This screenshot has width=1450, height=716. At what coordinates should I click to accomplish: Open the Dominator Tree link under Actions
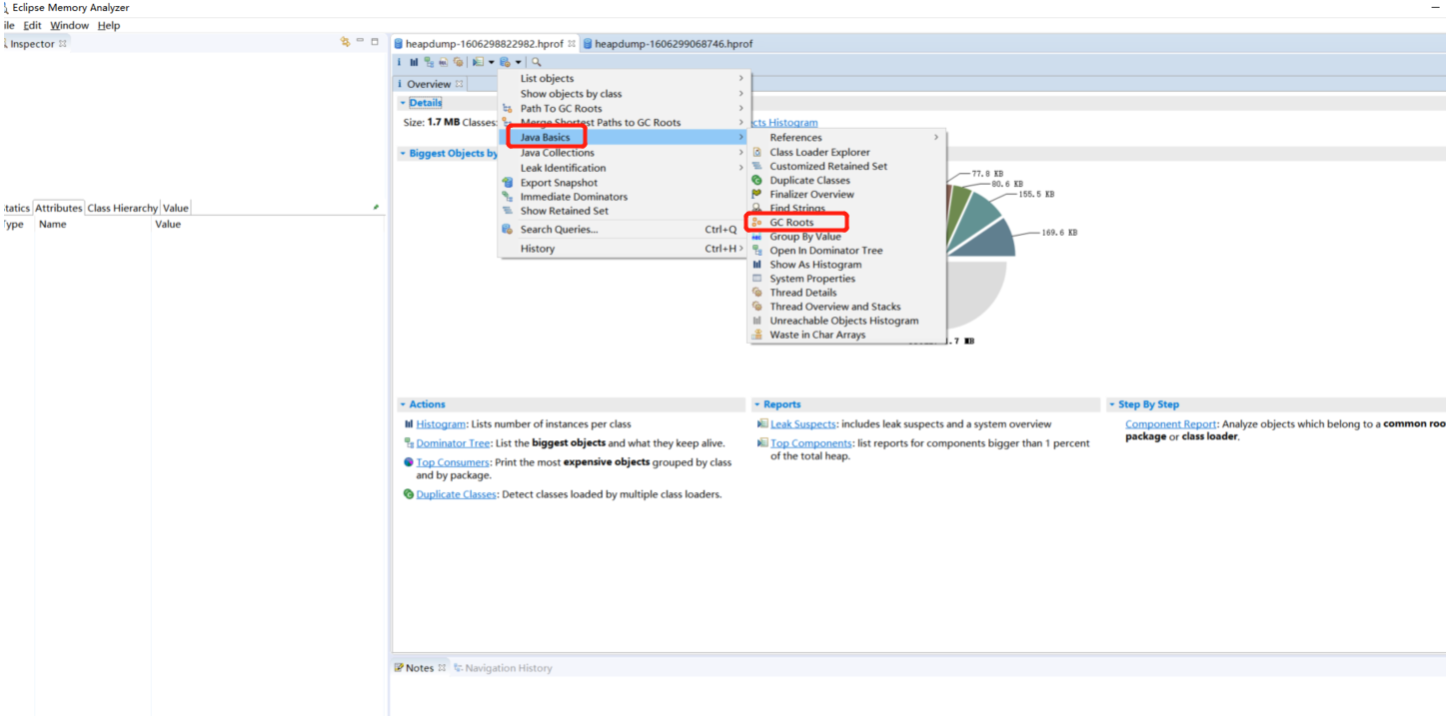(x=453, y=443)
